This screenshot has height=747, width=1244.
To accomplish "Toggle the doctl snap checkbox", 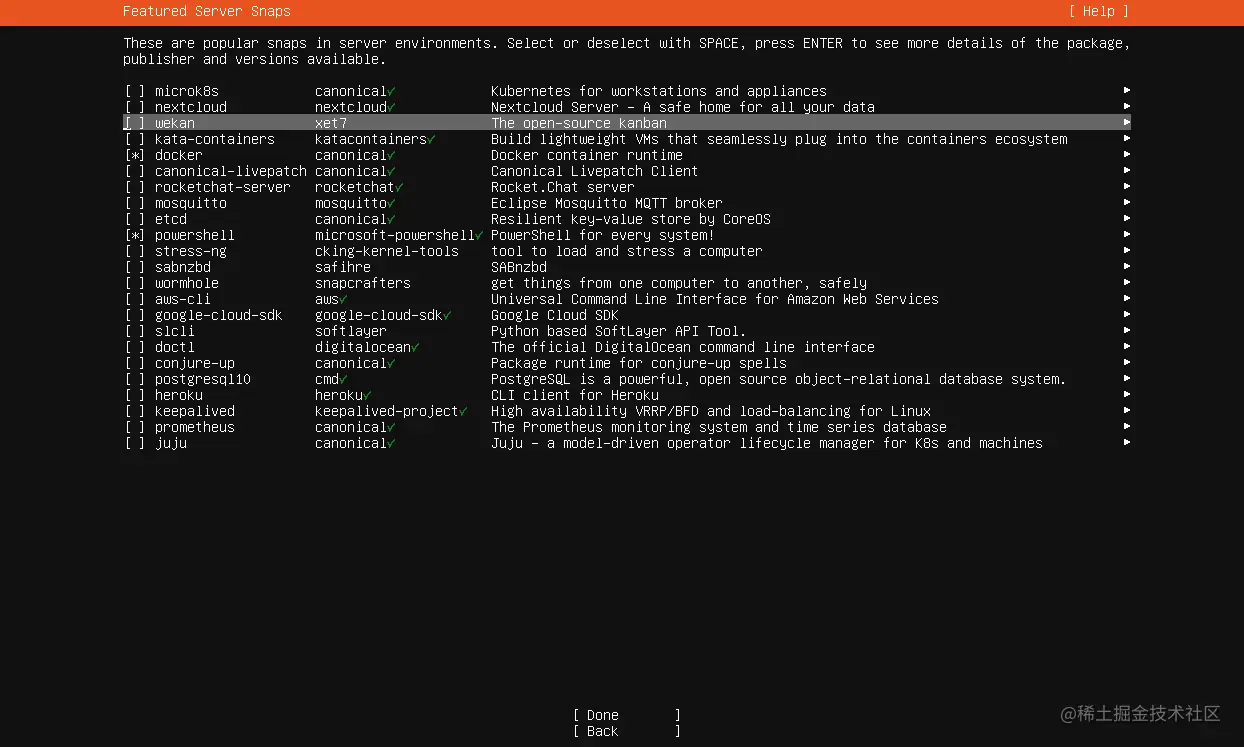I will (135, 347).
